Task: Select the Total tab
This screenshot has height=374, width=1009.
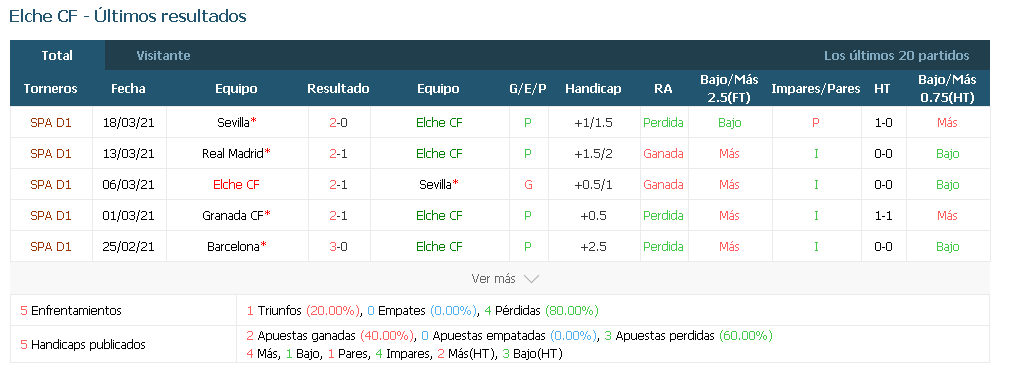Action: click(57, 55)
